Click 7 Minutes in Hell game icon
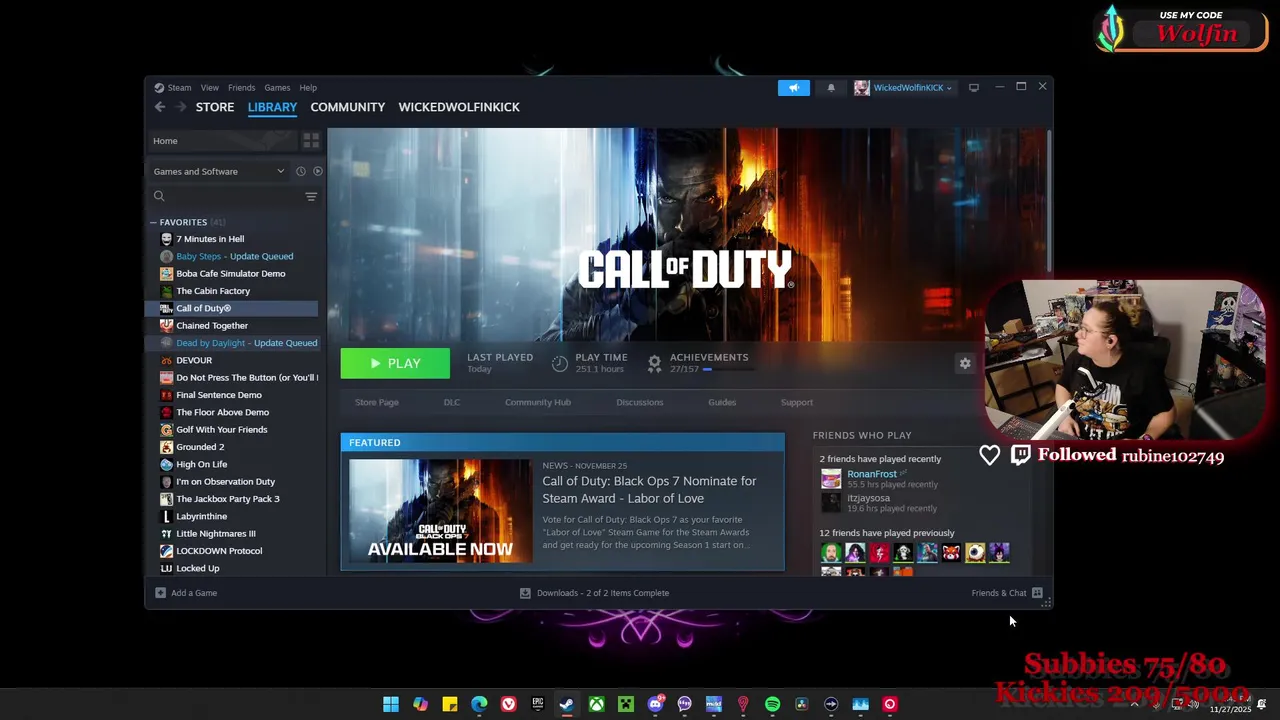The height and width of the screenshot is (720, 1280). [x=167, y=239]
